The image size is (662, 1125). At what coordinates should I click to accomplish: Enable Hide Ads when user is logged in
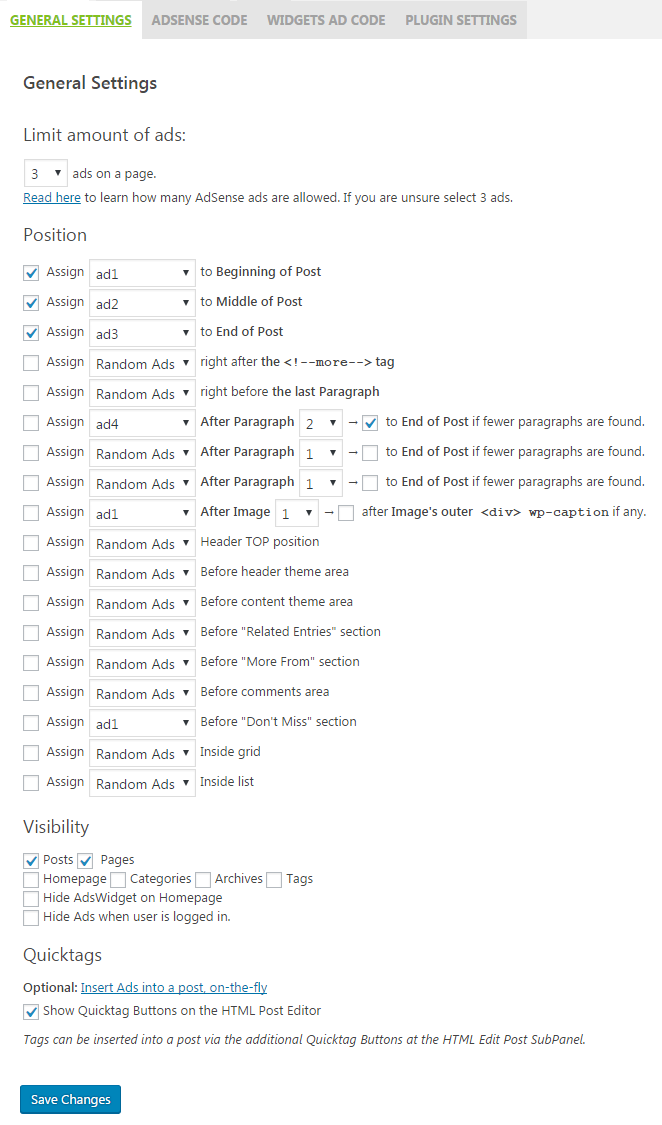pyautogui.click(x=31, y=917)
